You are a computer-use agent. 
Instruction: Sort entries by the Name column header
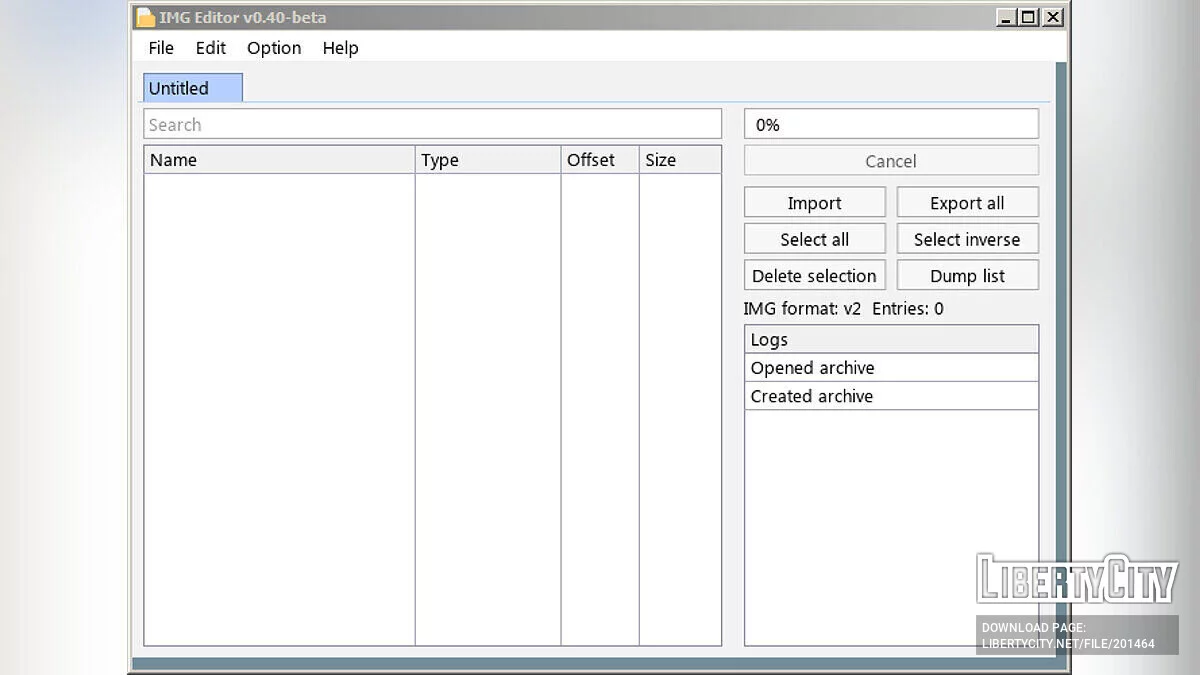(279, 160)
